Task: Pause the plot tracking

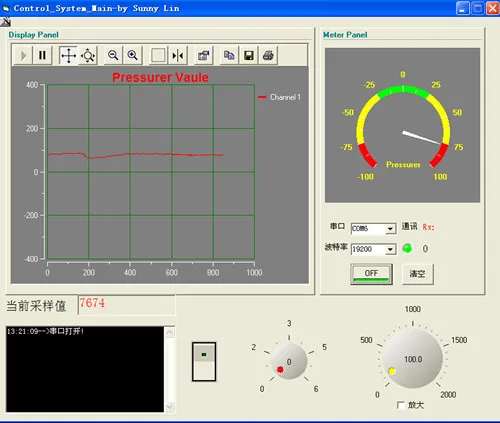Action: tap(42, 55)
